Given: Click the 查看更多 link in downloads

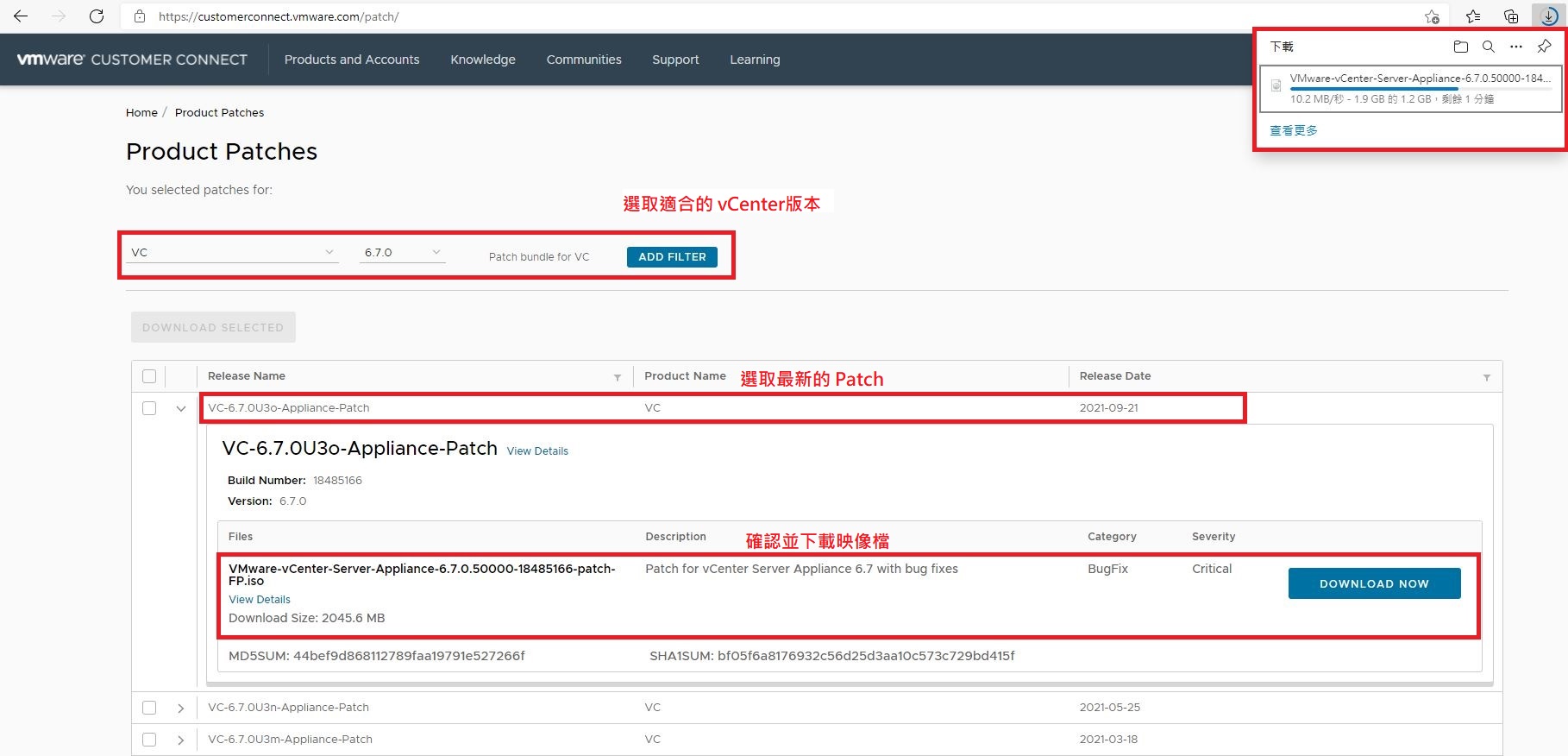Looking at the screenshot, I should pos(1294,130).
